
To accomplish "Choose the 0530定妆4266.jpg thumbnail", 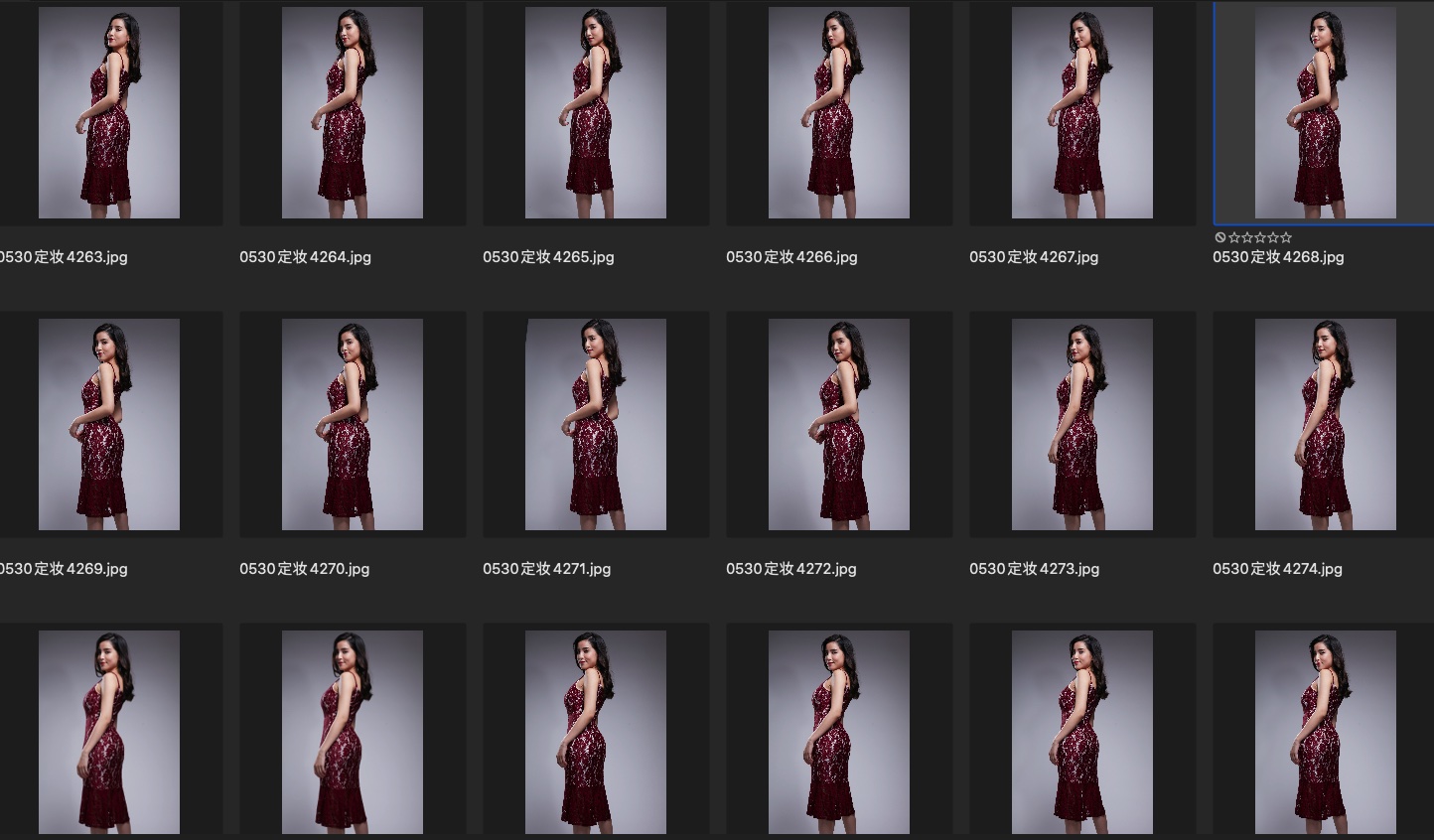I will [x=839, y=113].
